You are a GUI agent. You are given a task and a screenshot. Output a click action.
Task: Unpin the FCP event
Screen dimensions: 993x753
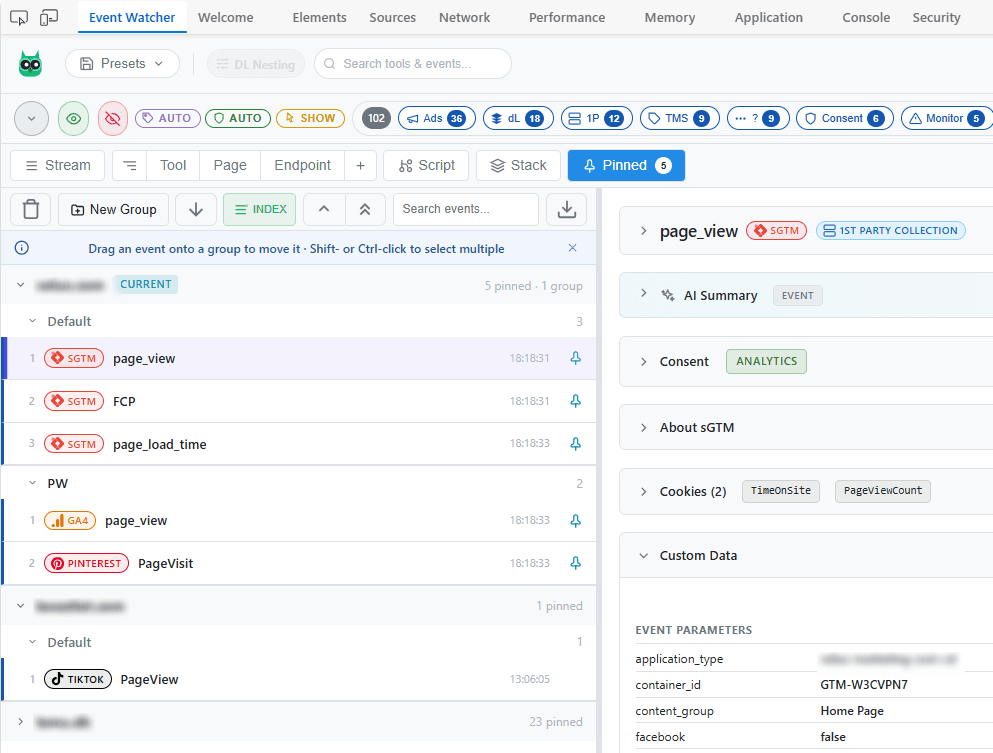coord(576,401)
